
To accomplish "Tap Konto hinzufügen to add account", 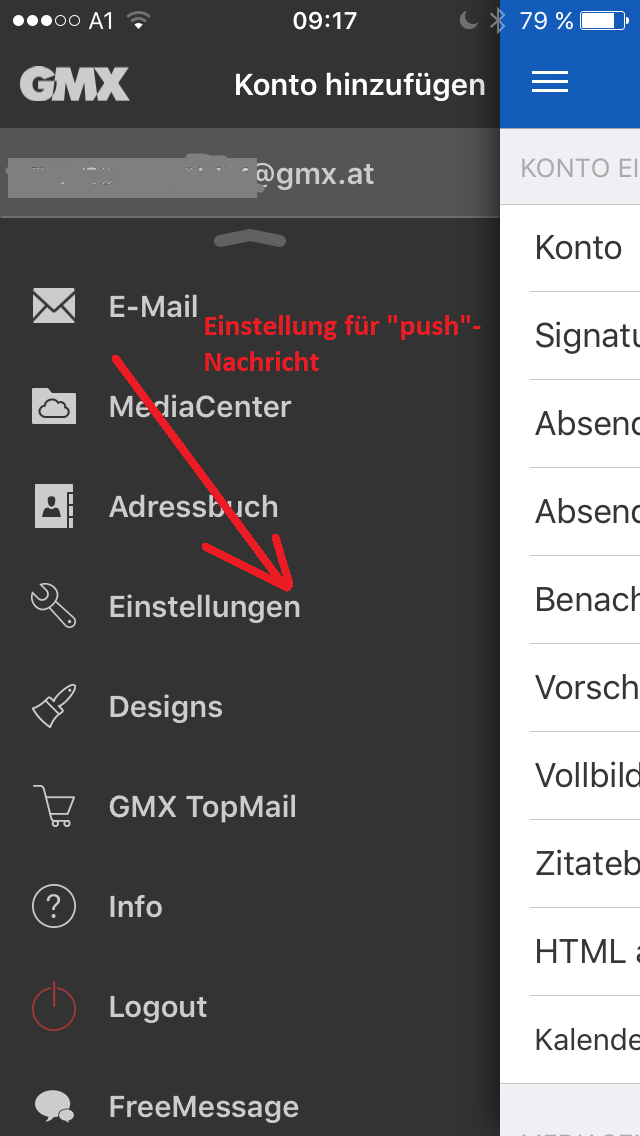I will [x=360, y=85].
